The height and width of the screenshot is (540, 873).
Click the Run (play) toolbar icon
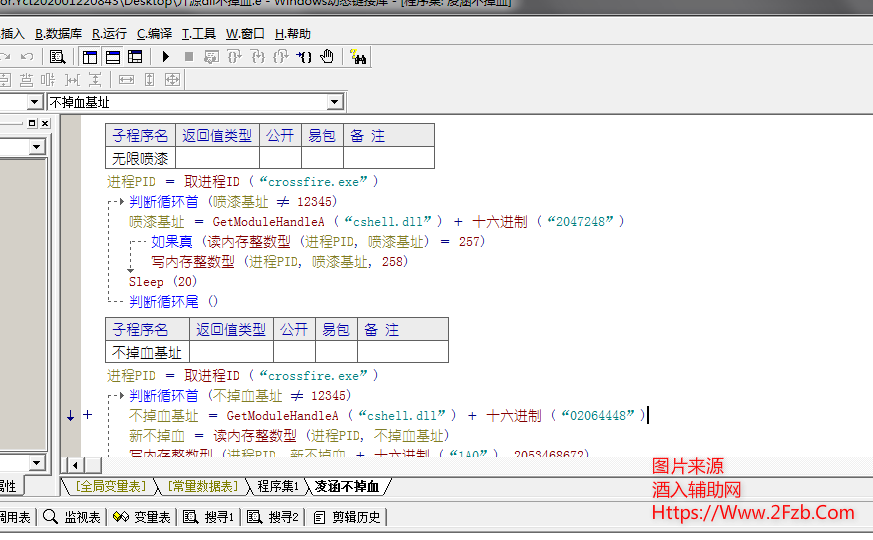click(x=166, y=57)
